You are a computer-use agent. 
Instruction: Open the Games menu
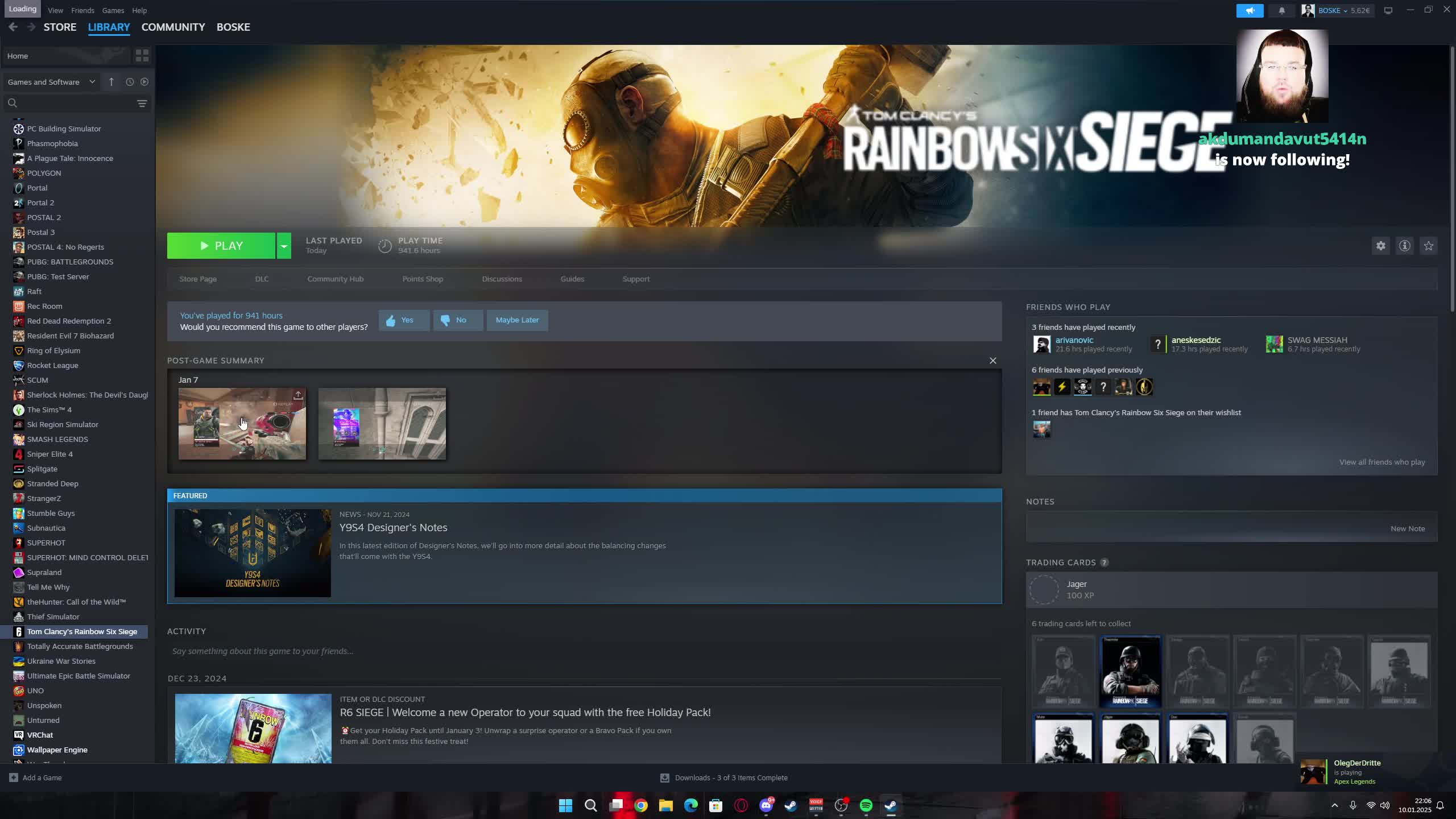click(x=113, y=10)
